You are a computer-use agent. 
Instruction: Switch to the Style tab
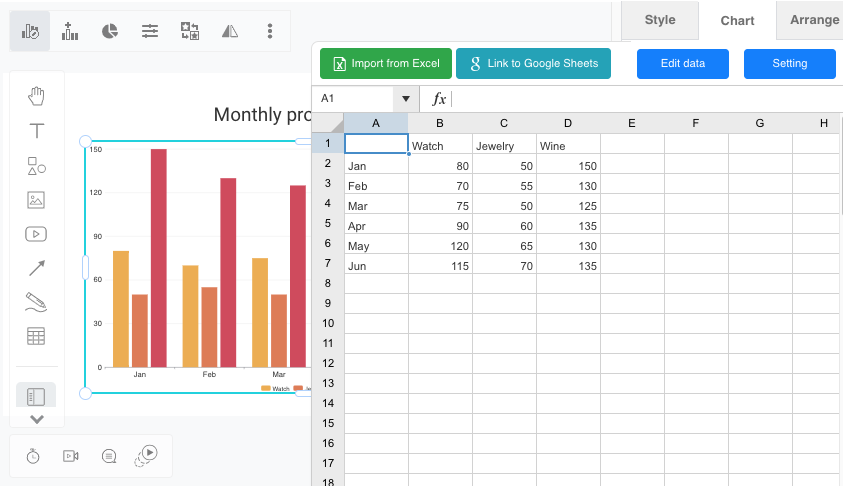point(660,20)
